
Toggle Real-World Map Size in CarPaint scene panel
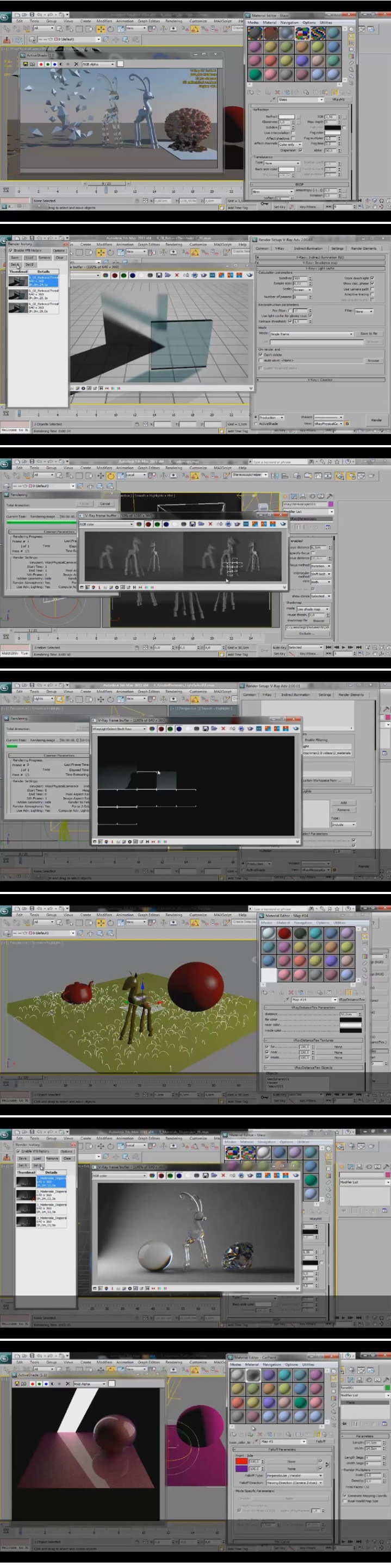(x=344, y=1501)
